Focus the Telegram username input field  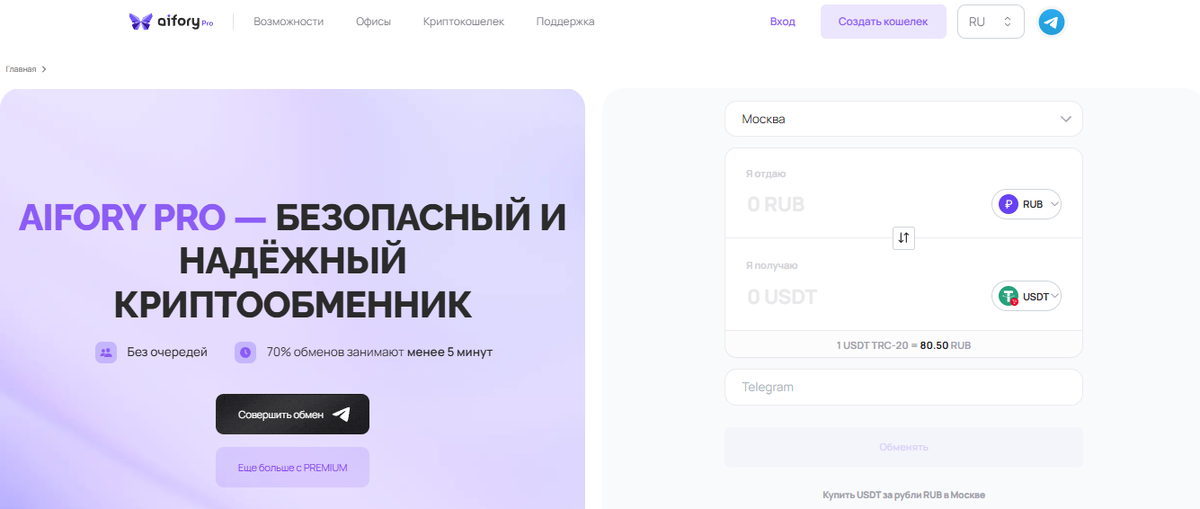903,387
